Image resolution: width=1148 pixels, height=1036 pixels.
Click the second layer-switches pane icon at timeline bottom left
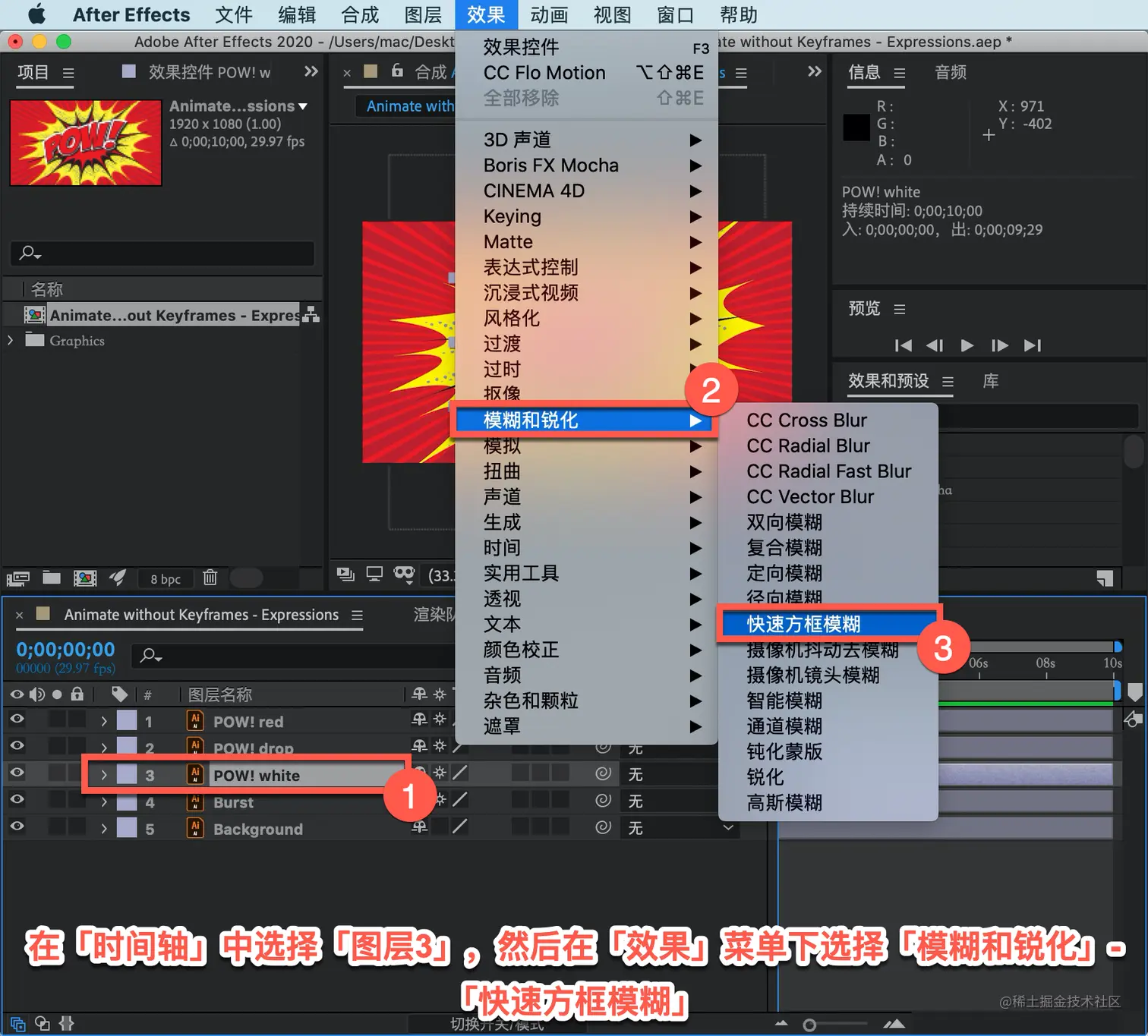tap(43, 1024)
